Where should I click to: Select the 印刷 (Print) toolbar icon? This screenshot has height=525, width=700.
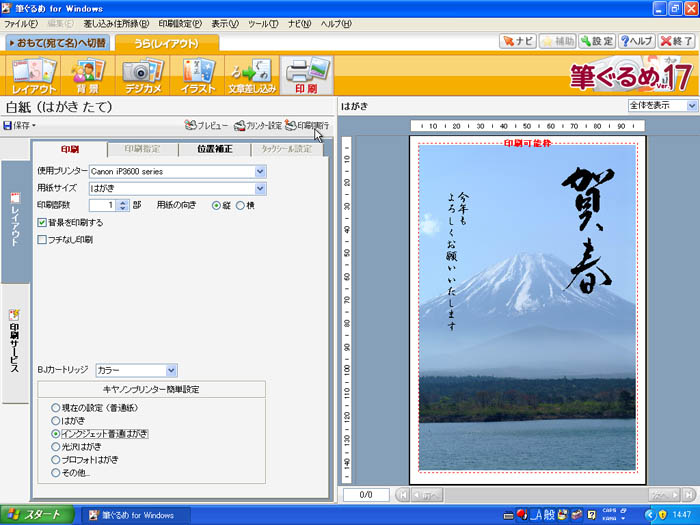click(x=305, y=75)
